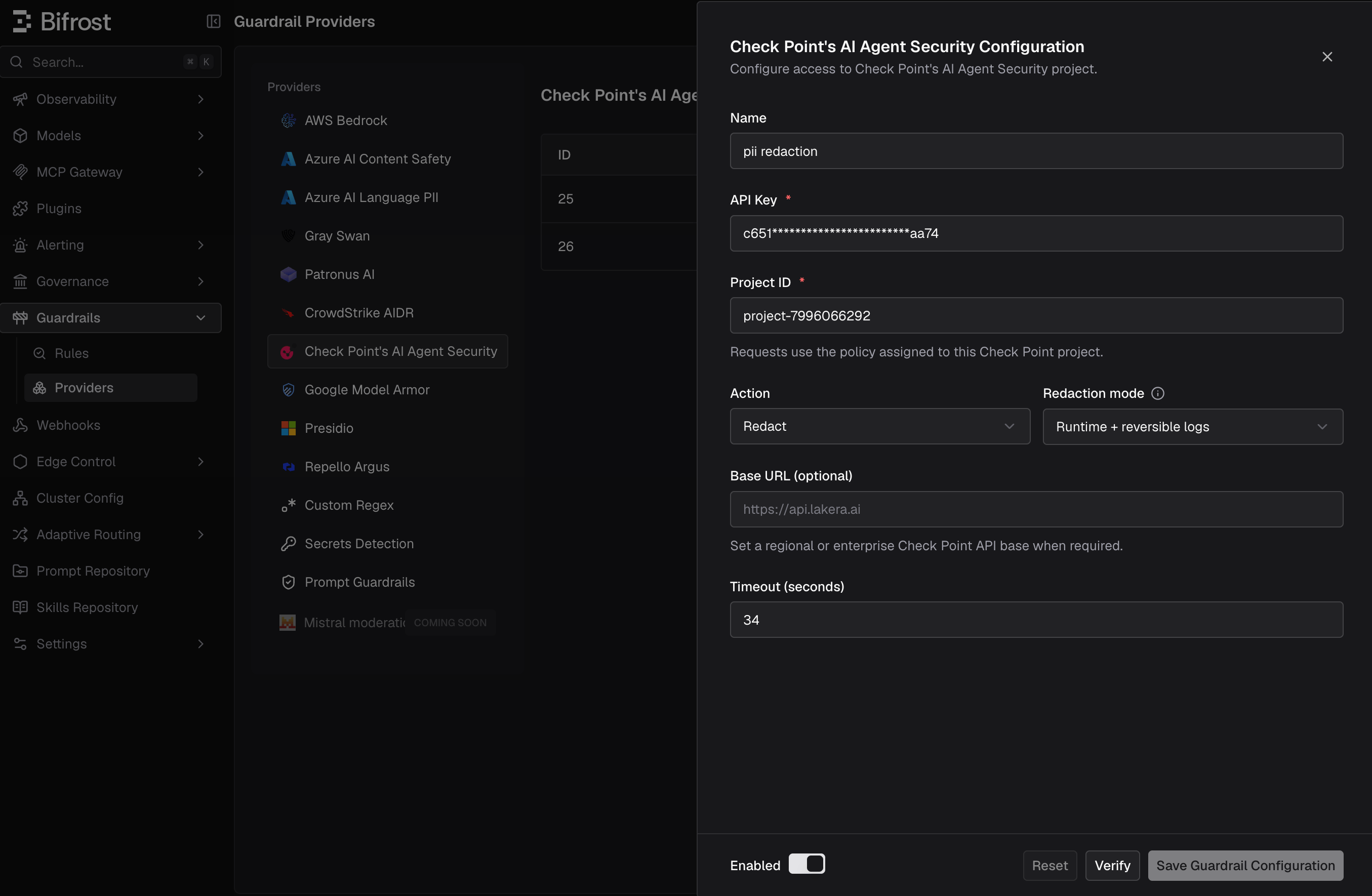
Task: Expand the Settings chevron
Action: click(200, 643)
